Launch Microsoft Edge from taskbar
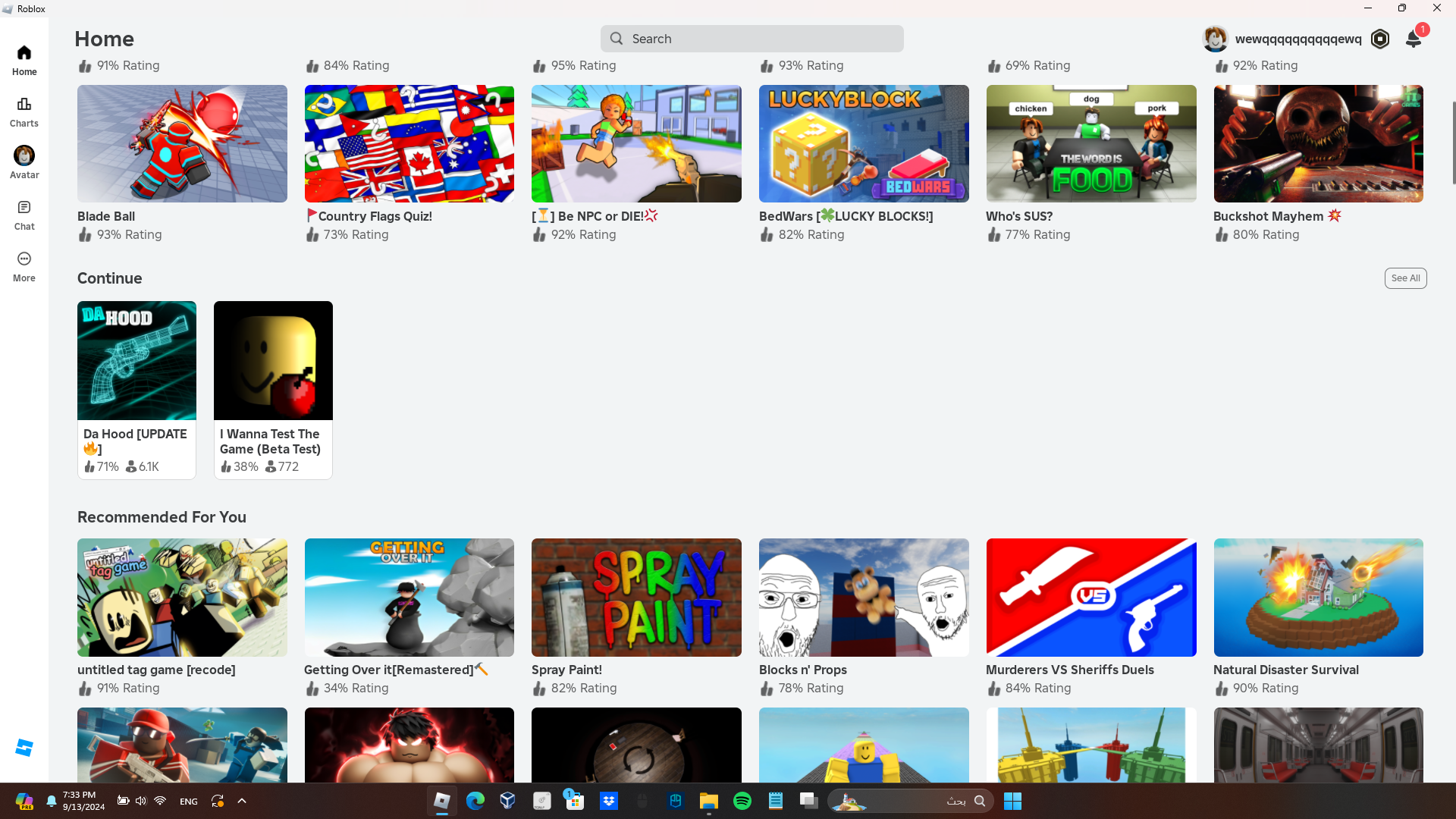Screen dimensions: 1456x819 (x=475, y=801)
